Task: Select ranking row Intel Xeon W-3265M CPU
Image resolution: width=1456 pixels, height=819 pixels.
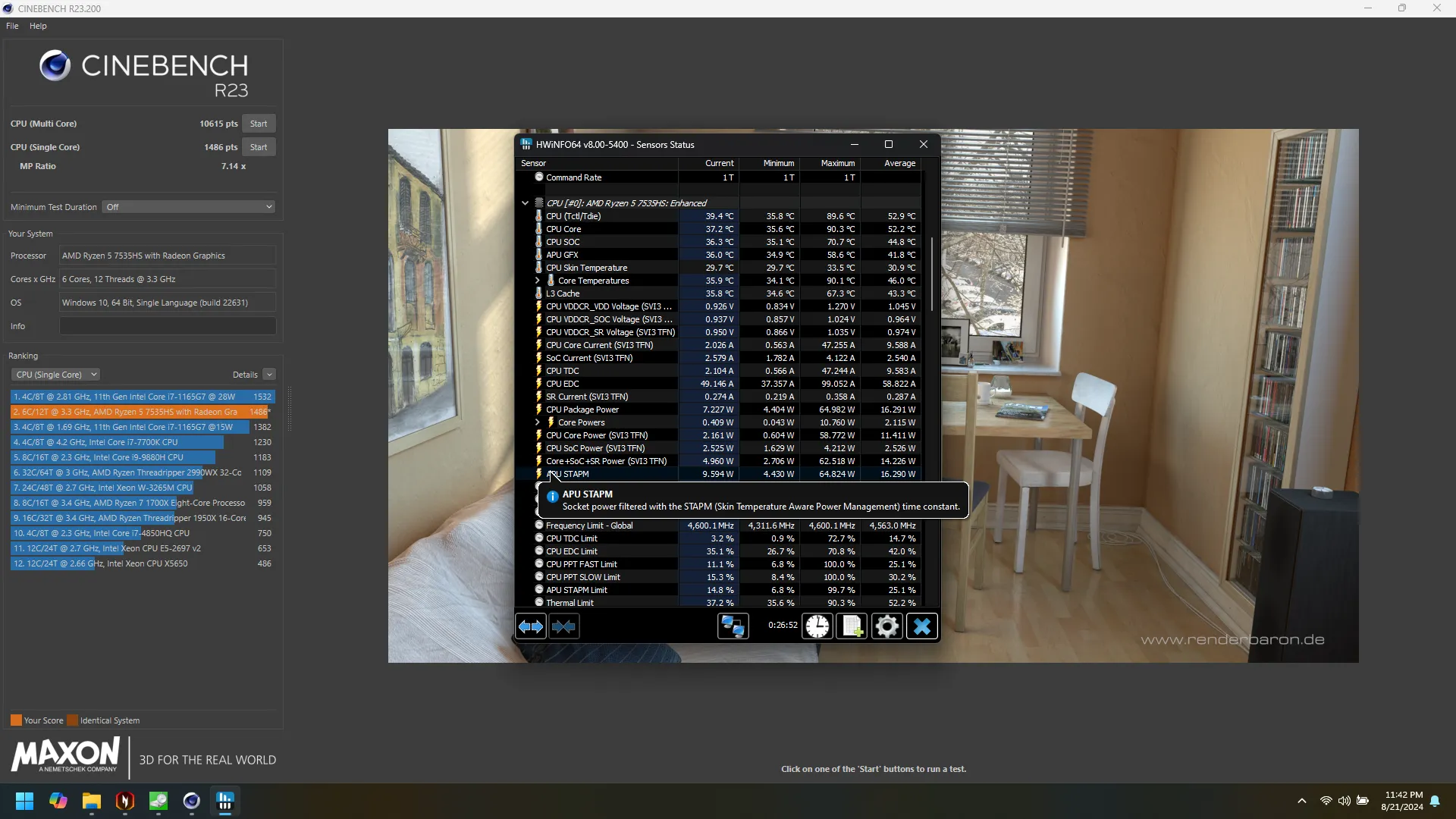Action: coord(143,488)
